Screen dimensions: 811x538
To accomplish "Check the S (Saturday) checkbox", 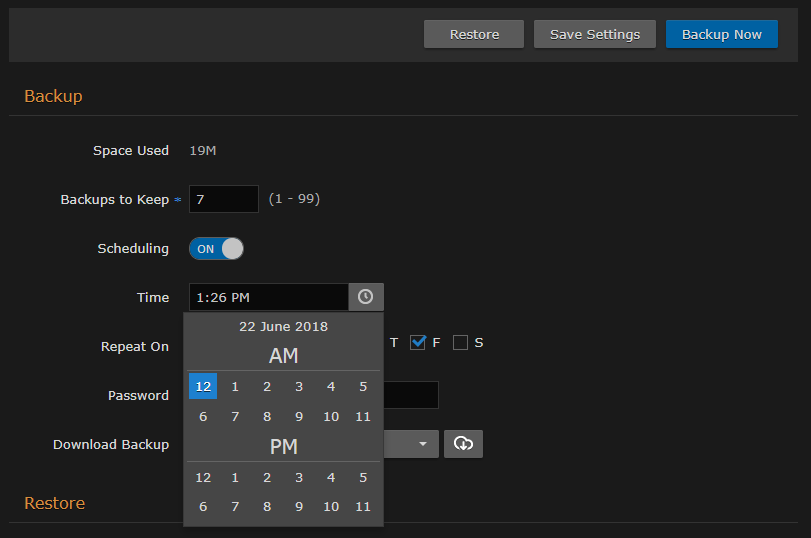I will (x=460, y=343).
